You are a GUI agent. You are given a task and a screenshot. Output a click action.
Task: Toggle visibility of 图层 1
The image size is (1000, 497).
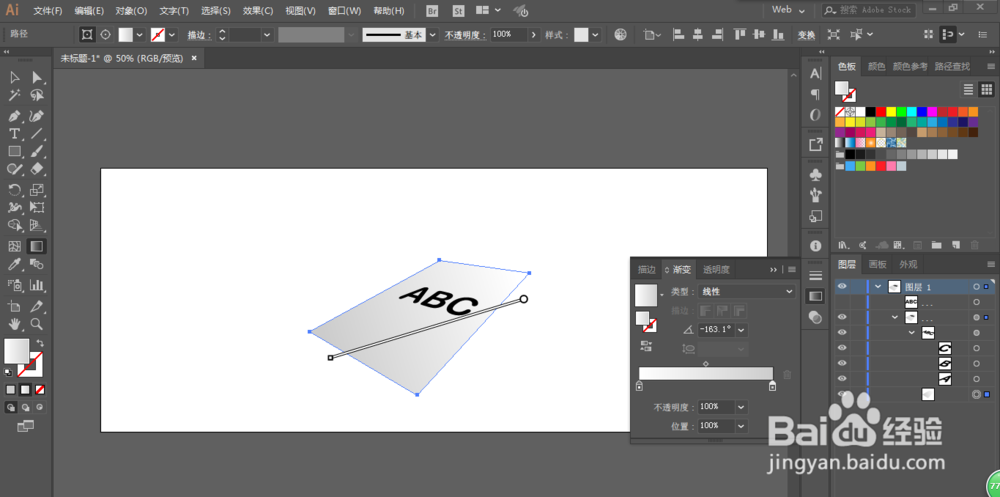[842, 286]
